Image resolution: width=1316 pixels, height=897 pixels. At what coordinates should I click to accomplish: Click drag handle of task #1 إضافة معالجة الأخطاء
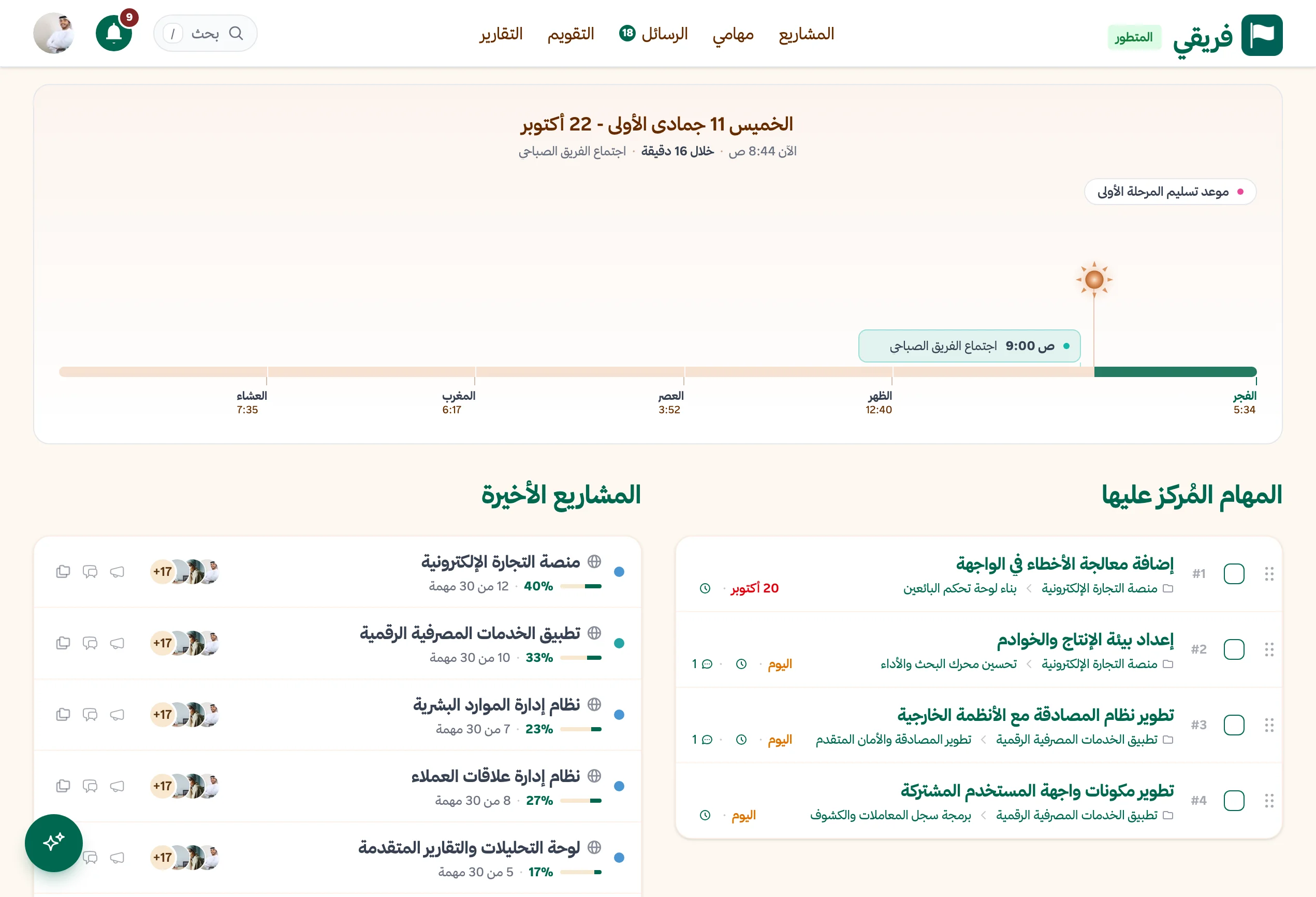click(1269, 574)
